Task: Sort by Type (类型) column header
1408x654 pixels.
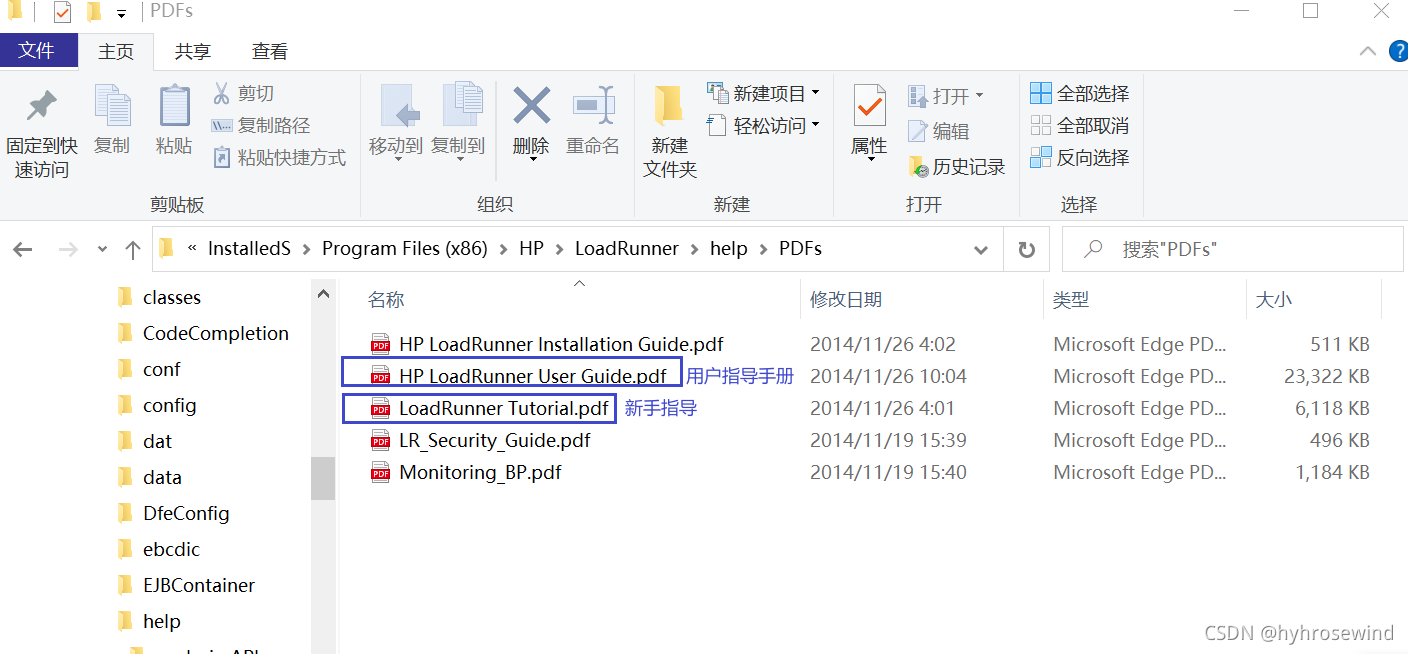Action: tap(1071, 299)
